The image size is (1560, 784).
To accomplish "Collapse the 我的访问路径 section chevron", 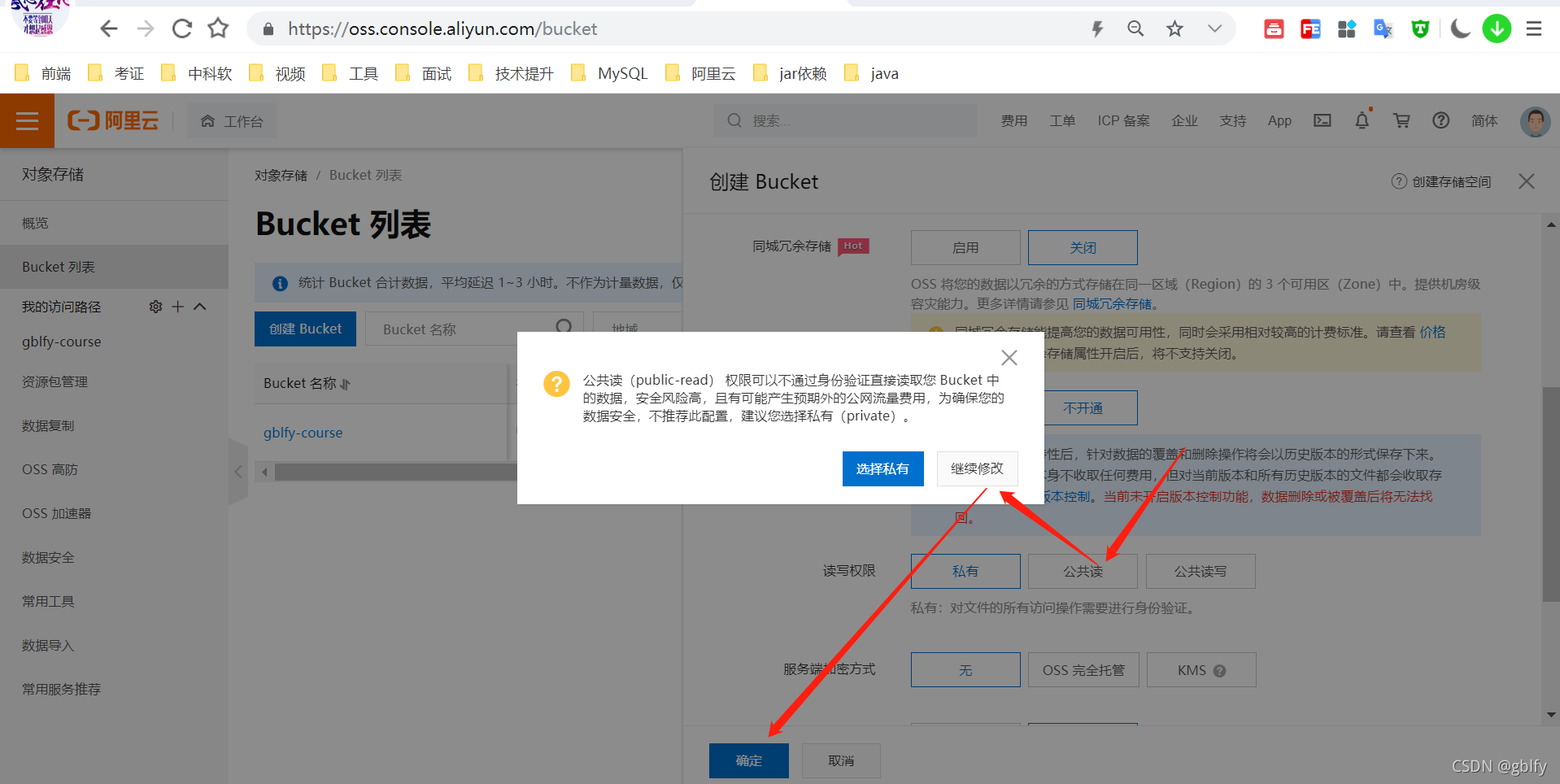I will [200, 307].
